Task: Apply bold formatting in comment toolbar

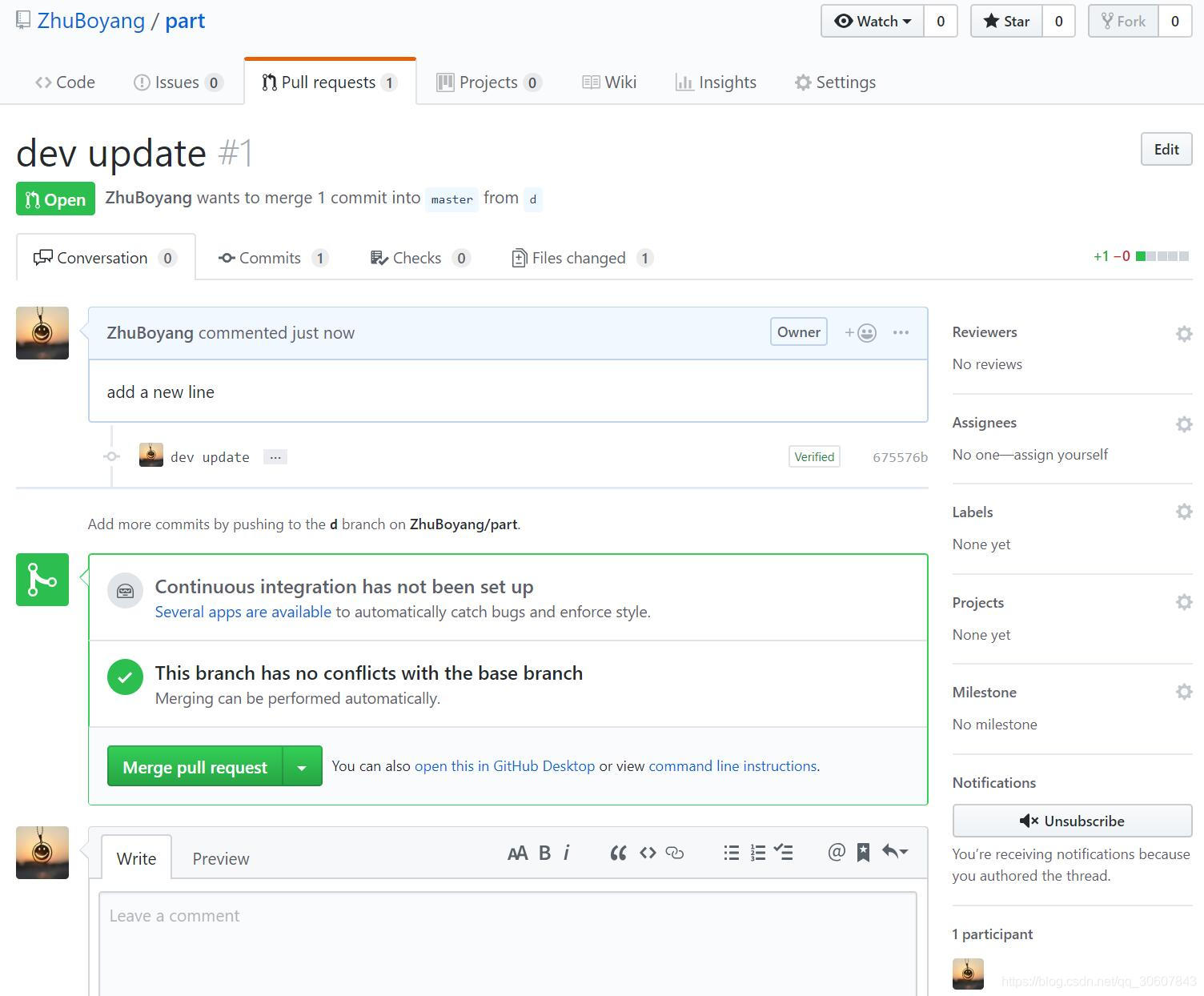Action: [x=544, y=853]
